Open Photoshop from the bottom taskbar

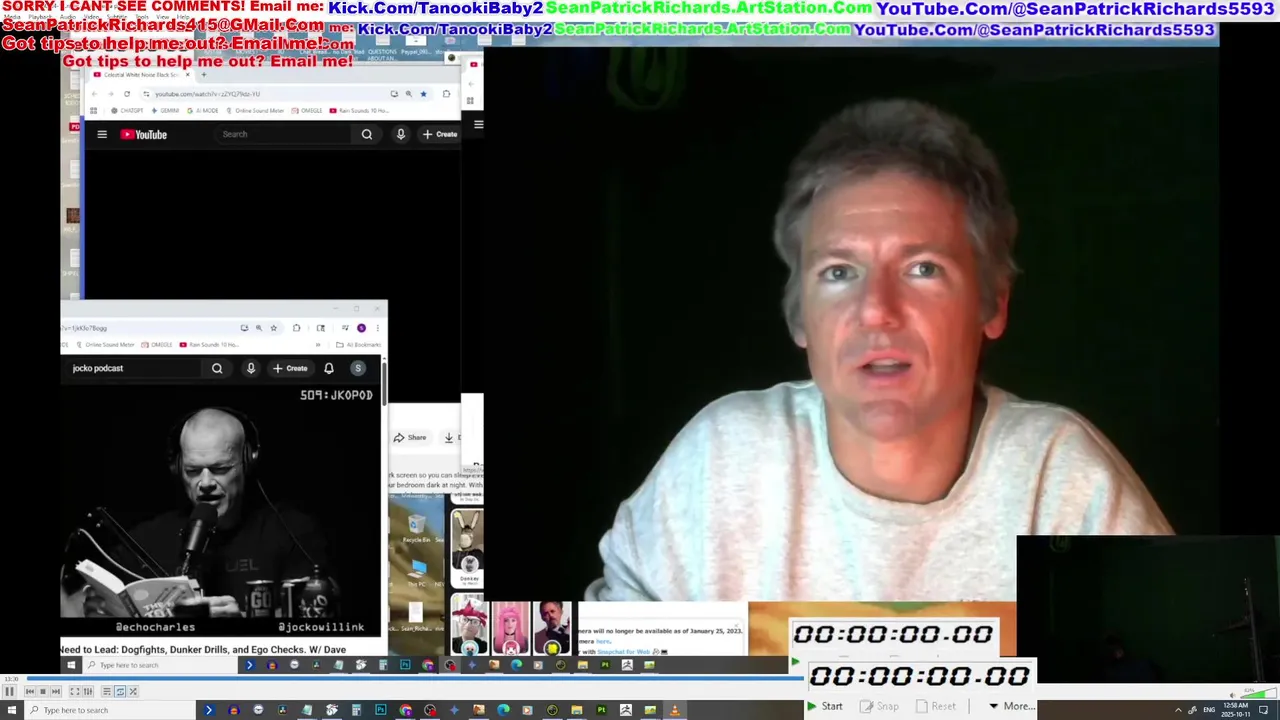pos(381,710)
